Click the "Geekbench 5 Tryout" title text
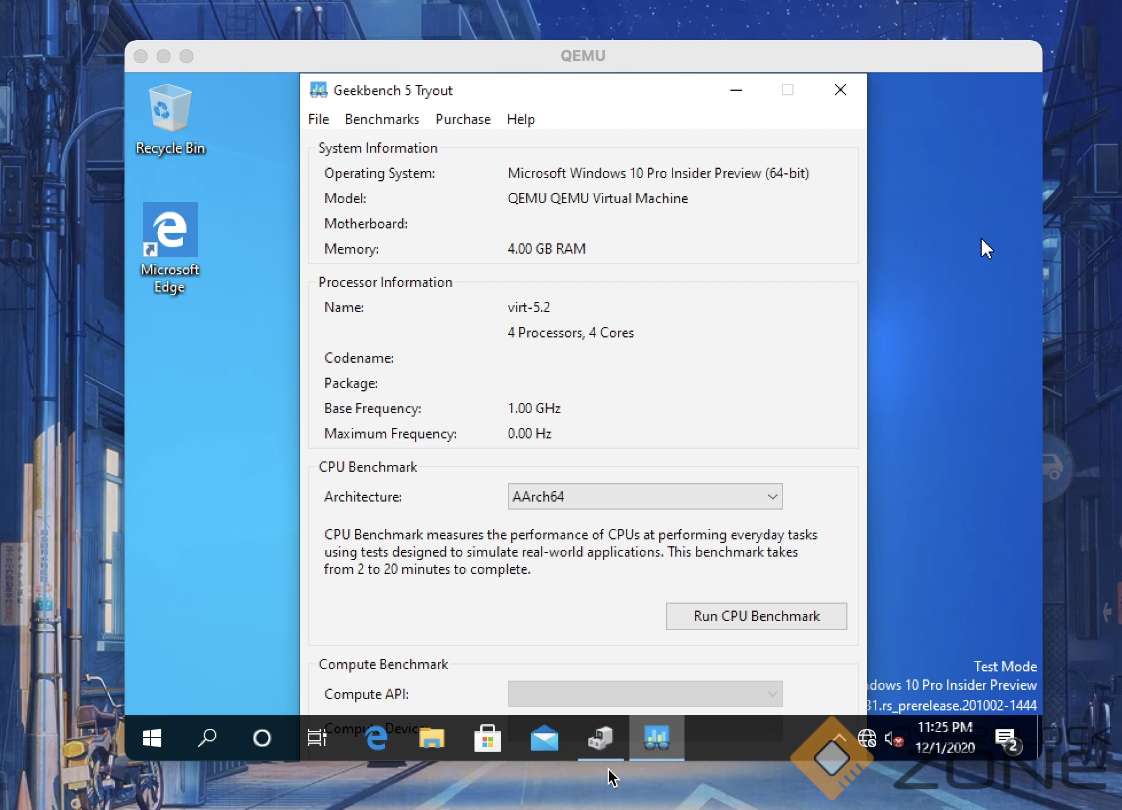The height and width of the screenshot is (810, 1122). pyautogui.click(x=393, y=90)
